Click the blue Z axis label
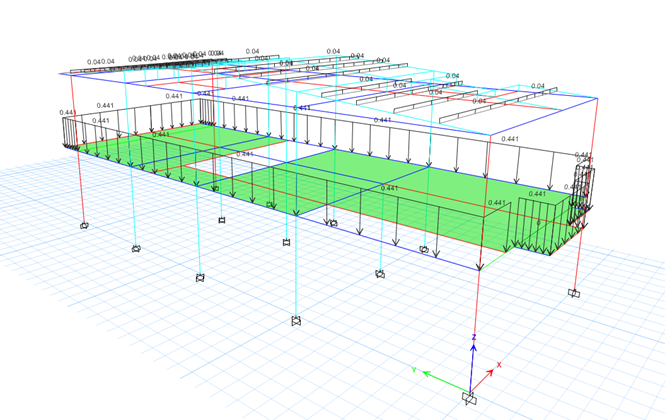This screenshot has width=665, height=420. pyautogui.click(x=474, y=337)
